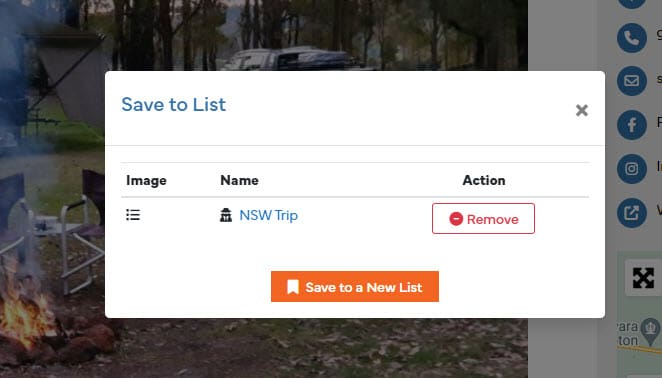Click the location pin on the map
The image size is (662, 378).
651,332
